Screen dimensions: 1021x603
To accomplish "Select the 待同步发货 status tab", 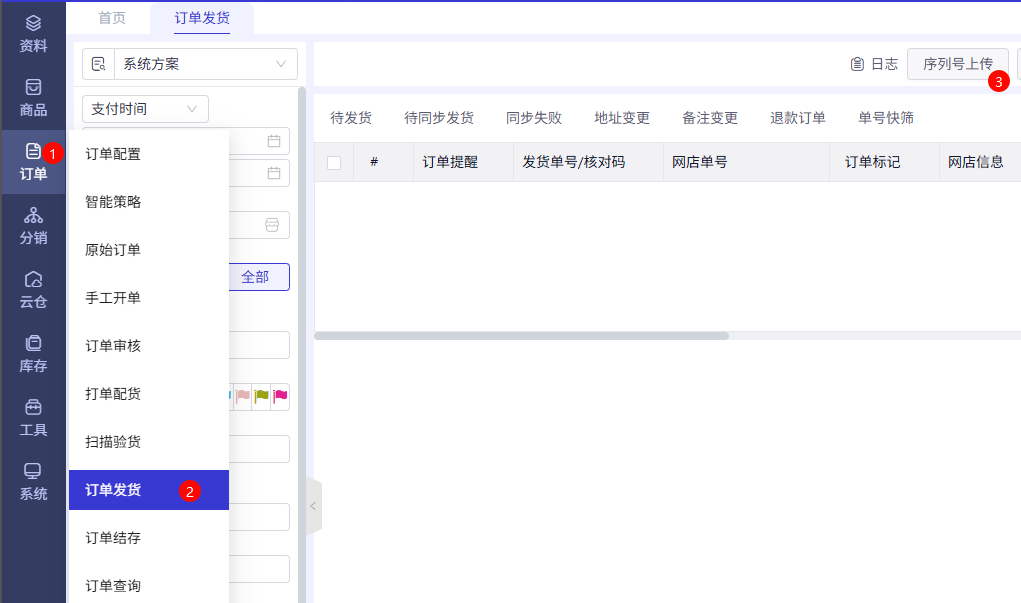I will [439, 118].
